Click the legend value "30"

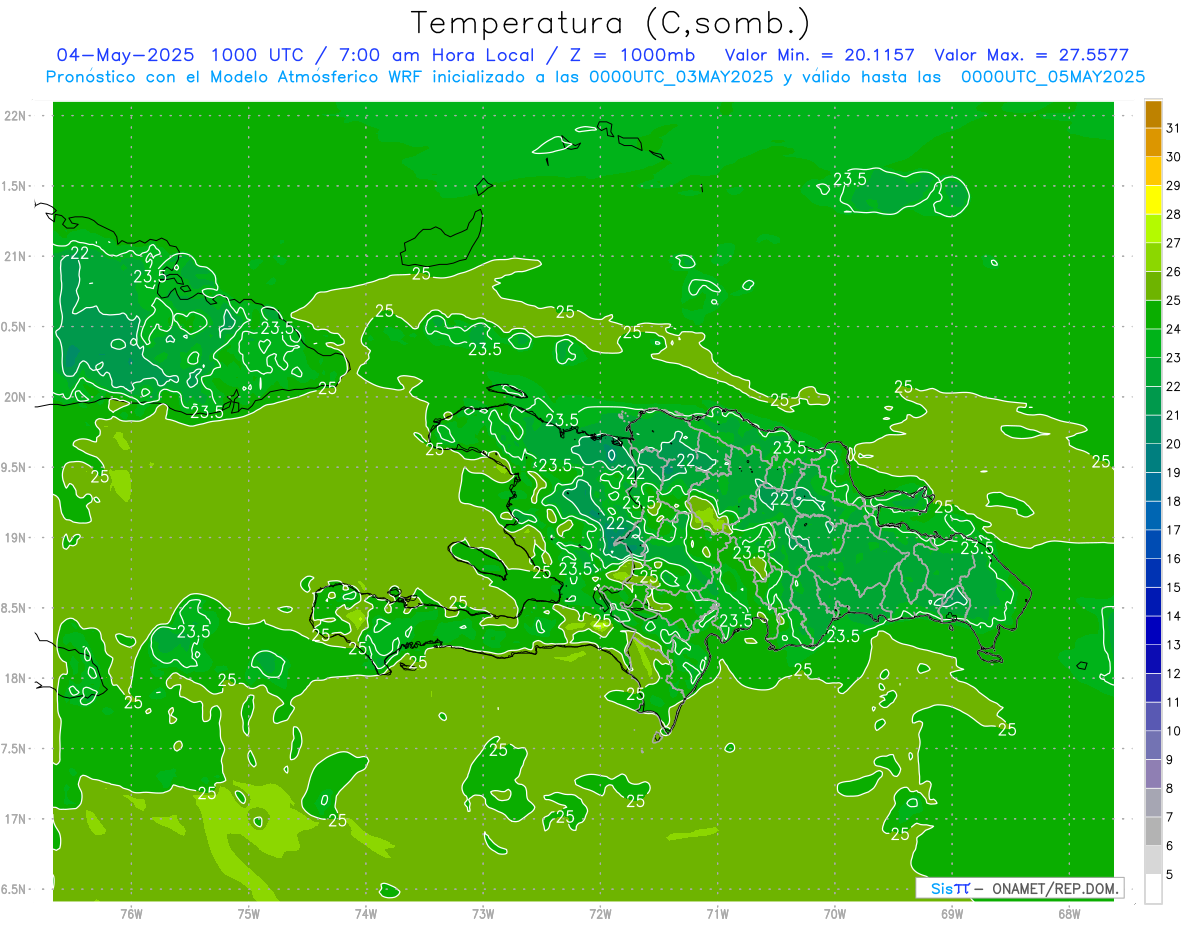pyautogui.click(x=1173, y=157)
